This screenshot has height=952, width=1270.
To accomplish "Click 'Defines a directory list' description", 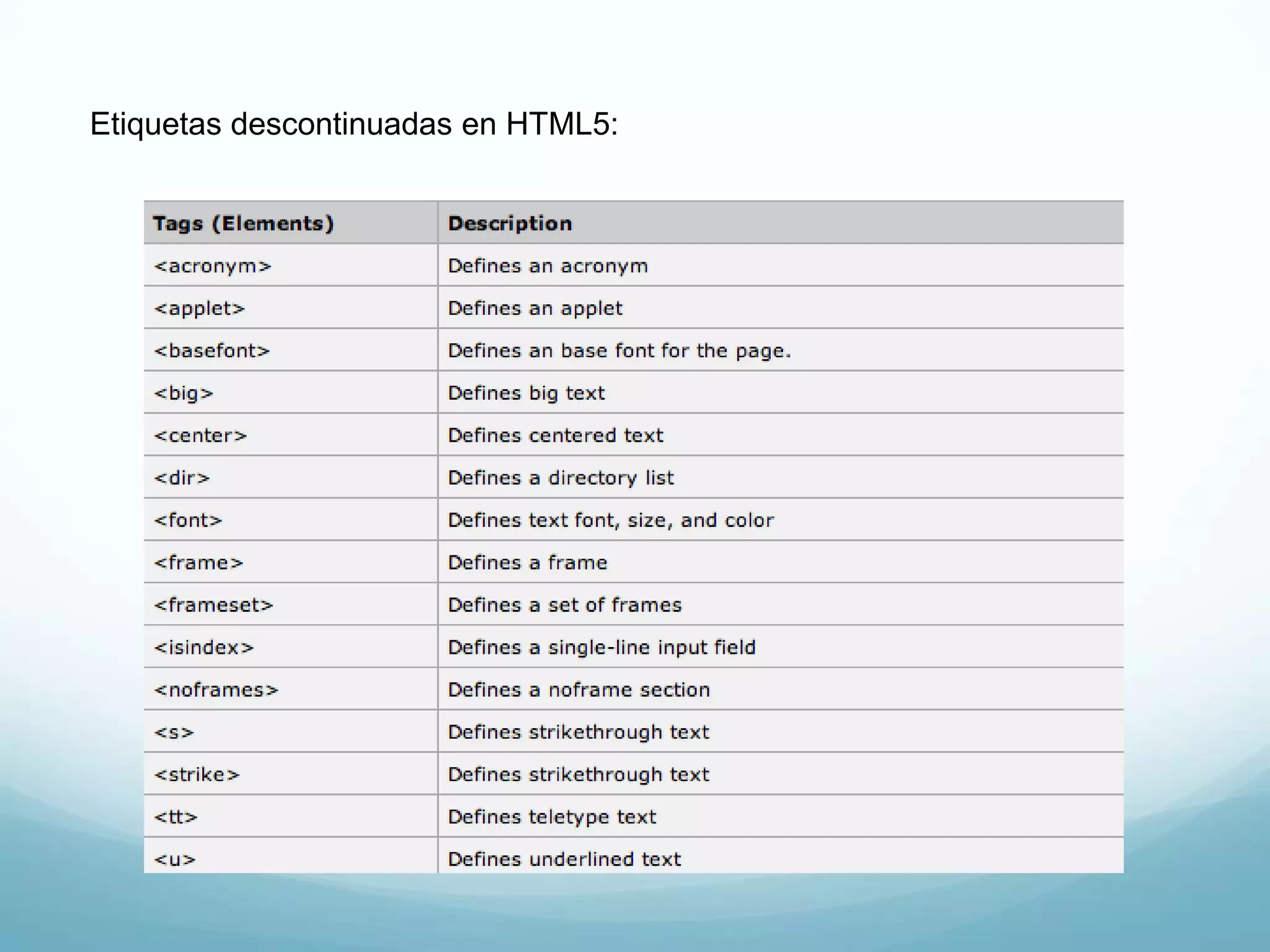I will pos(561,478).
